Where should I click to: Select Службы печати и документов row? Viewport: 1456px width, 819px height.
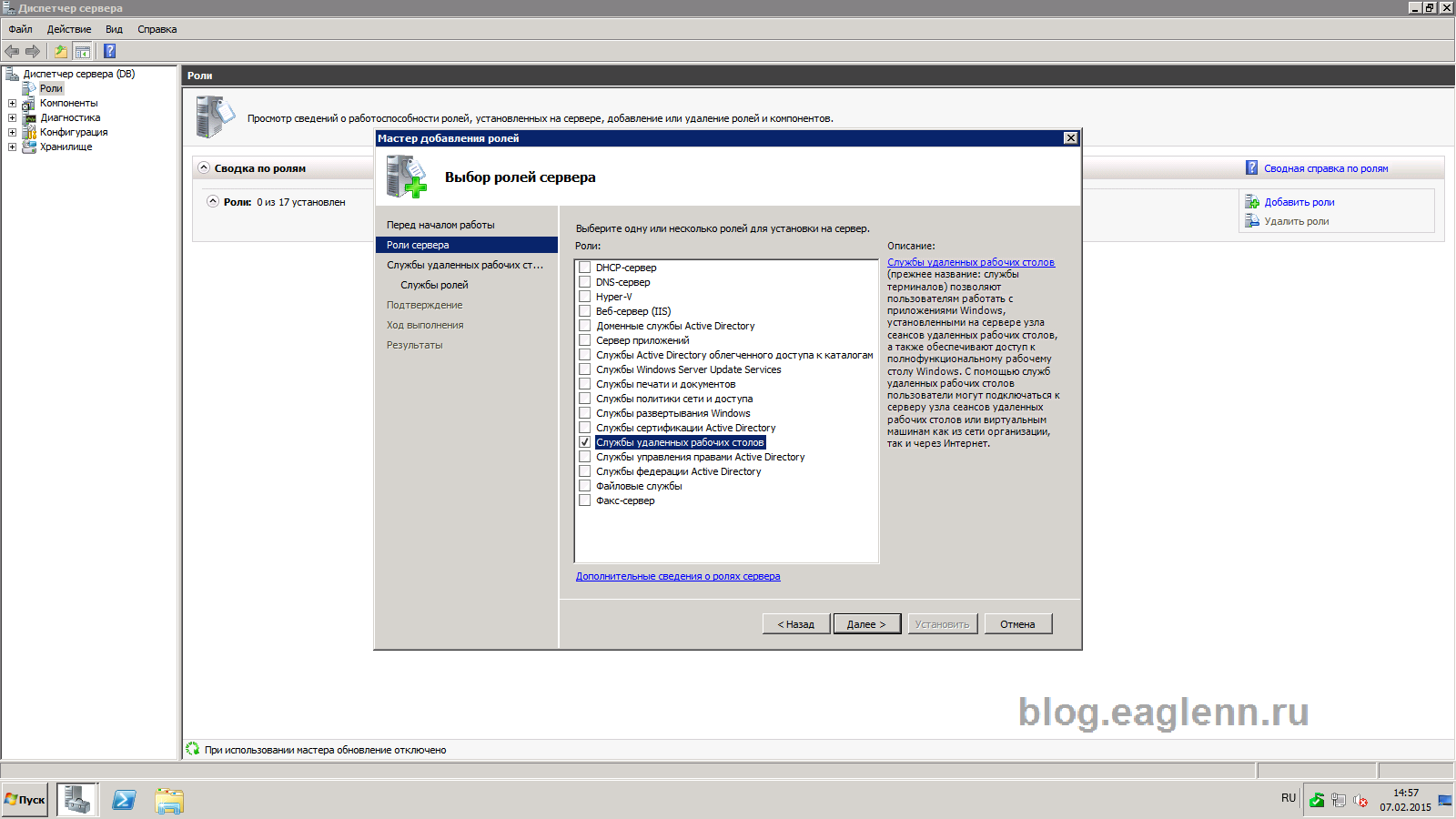click(666, 384)
